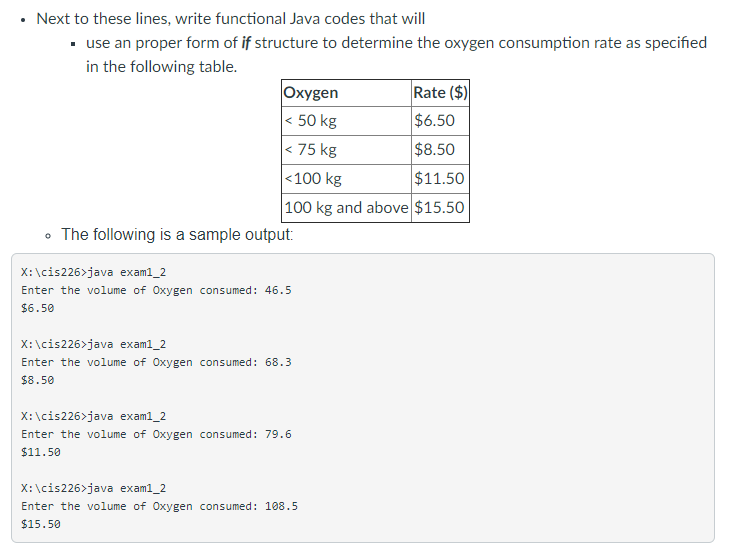Select the '< 50 kg' table cell

point(346,121)
